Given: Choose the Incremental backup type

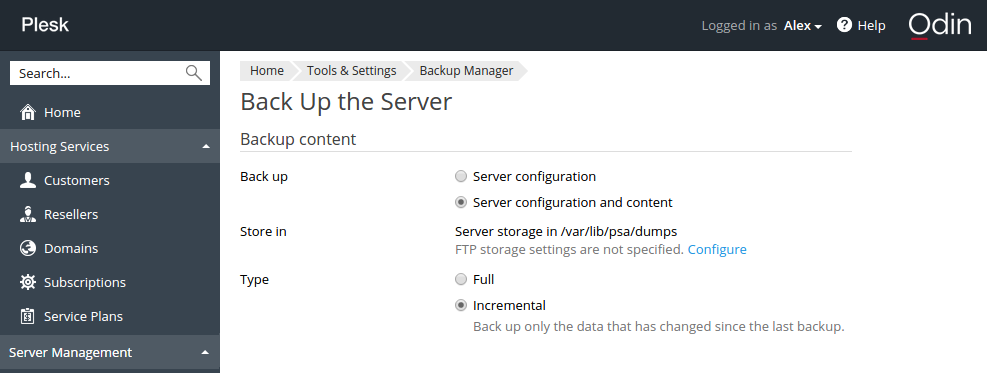Looking at the screenshot, I should (461, 306).
